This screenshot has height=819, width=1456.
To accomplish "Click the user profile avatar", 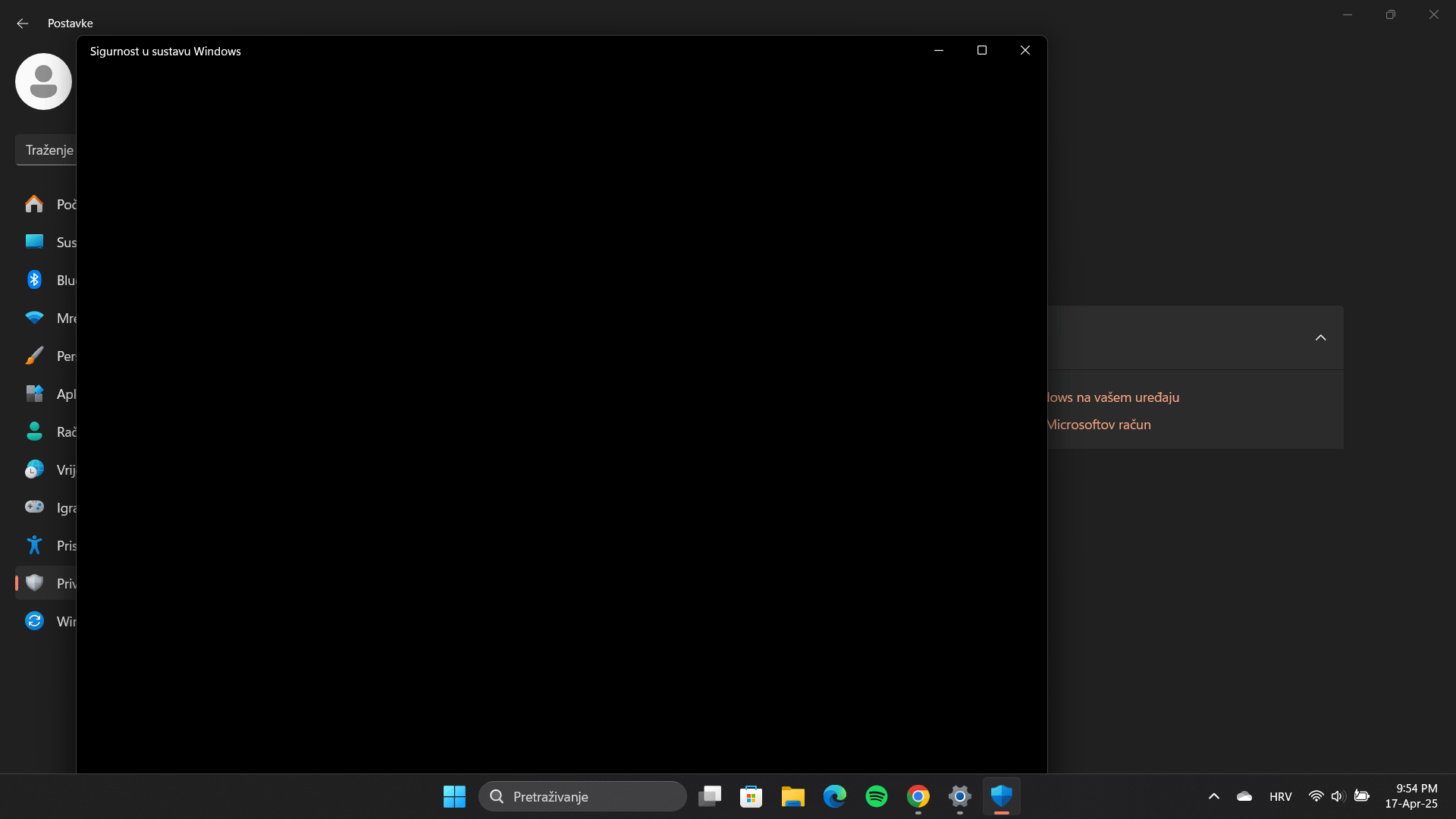I will click(42, 80).
